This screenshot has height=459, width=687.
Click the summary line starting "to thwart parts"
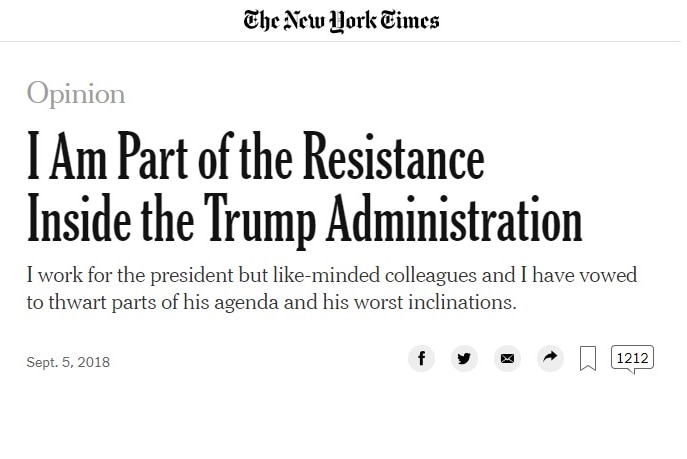pyautogui.click(x=272, y=302)
